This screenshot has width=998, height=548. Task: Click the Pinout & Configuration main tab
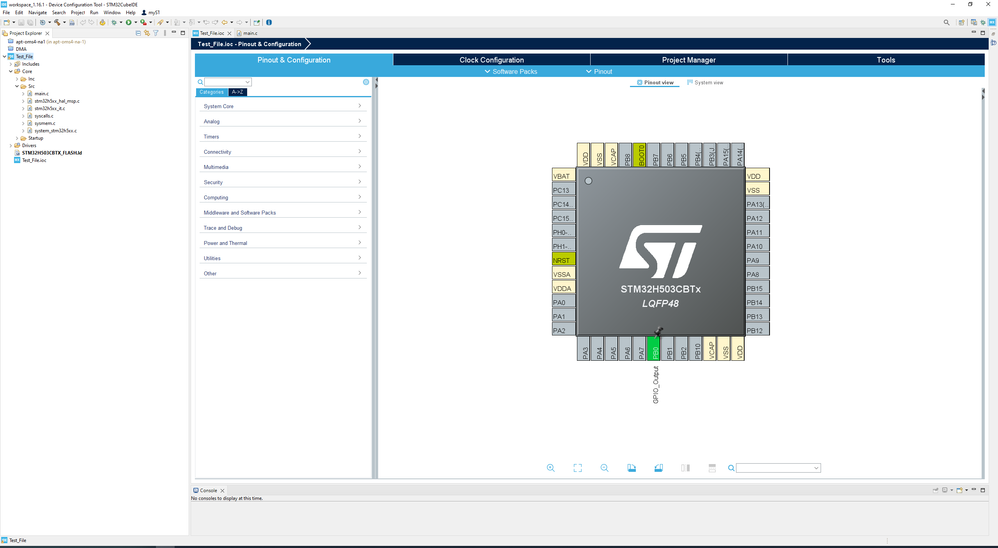click(x=293, y=60)
